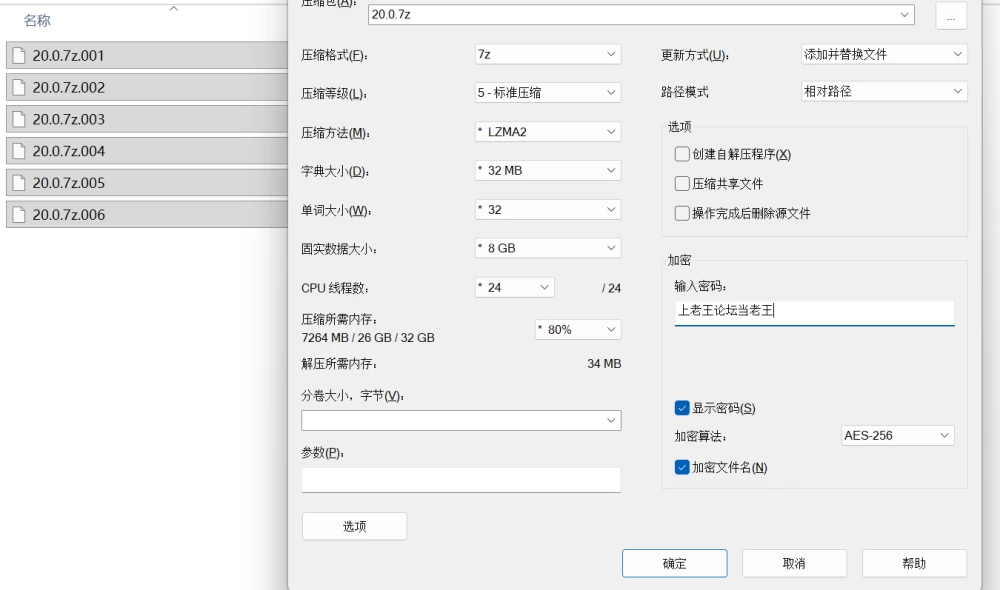The image size is (1000, 590).
Task: Open 压缩方法 LZMA2 dropdown
Action: tap(548, 132)
